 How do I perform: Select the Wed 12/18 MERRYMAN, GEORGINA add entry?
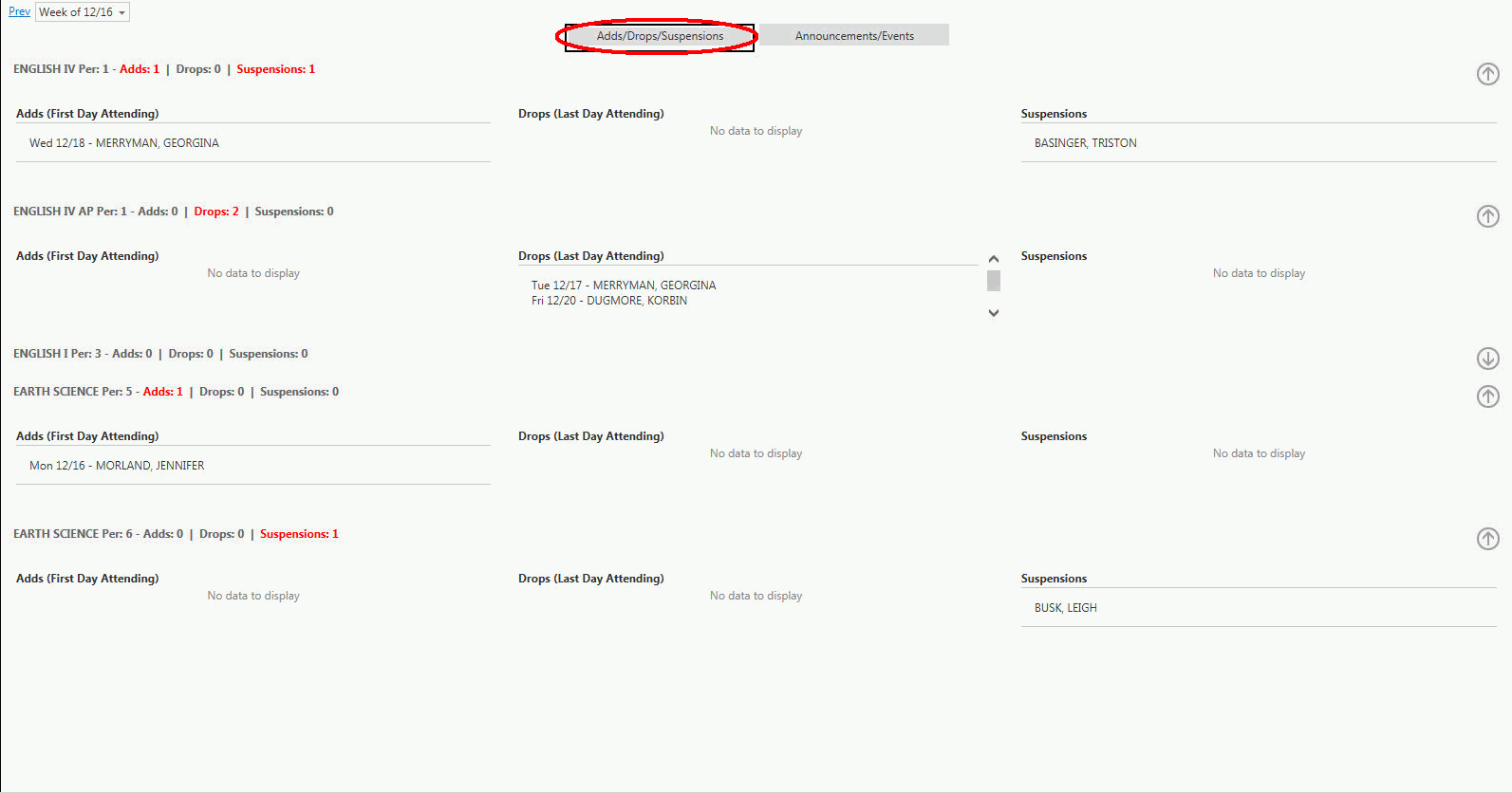(x=124, y=143)
